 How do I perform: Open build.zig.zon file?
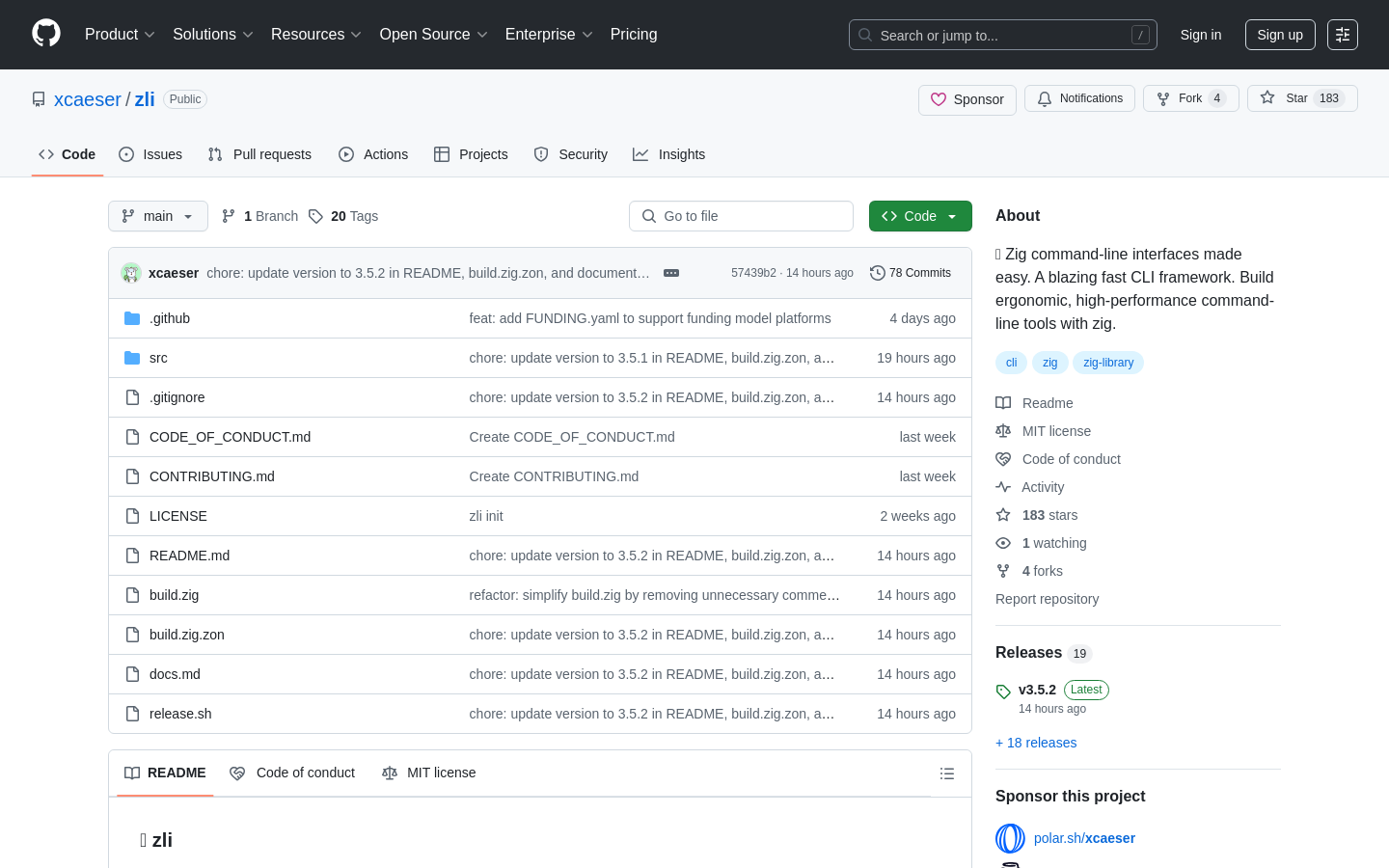187,635
